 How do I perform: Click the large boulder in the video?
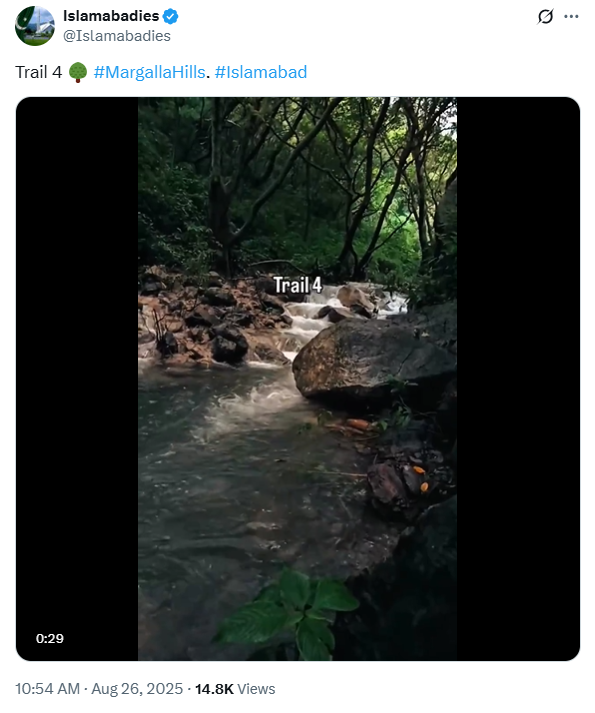coord(371,362)
